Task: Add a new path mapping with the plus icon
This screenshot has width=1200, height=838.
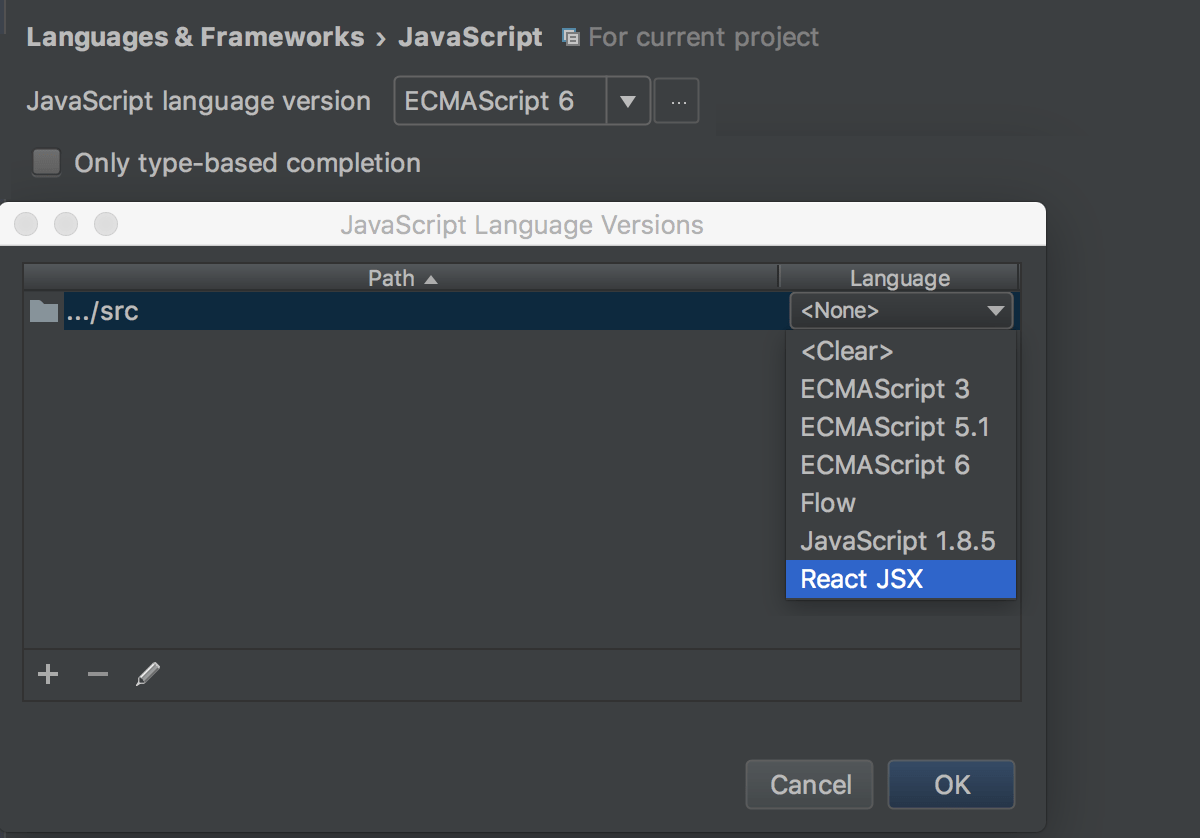Action: coord(47,674)
